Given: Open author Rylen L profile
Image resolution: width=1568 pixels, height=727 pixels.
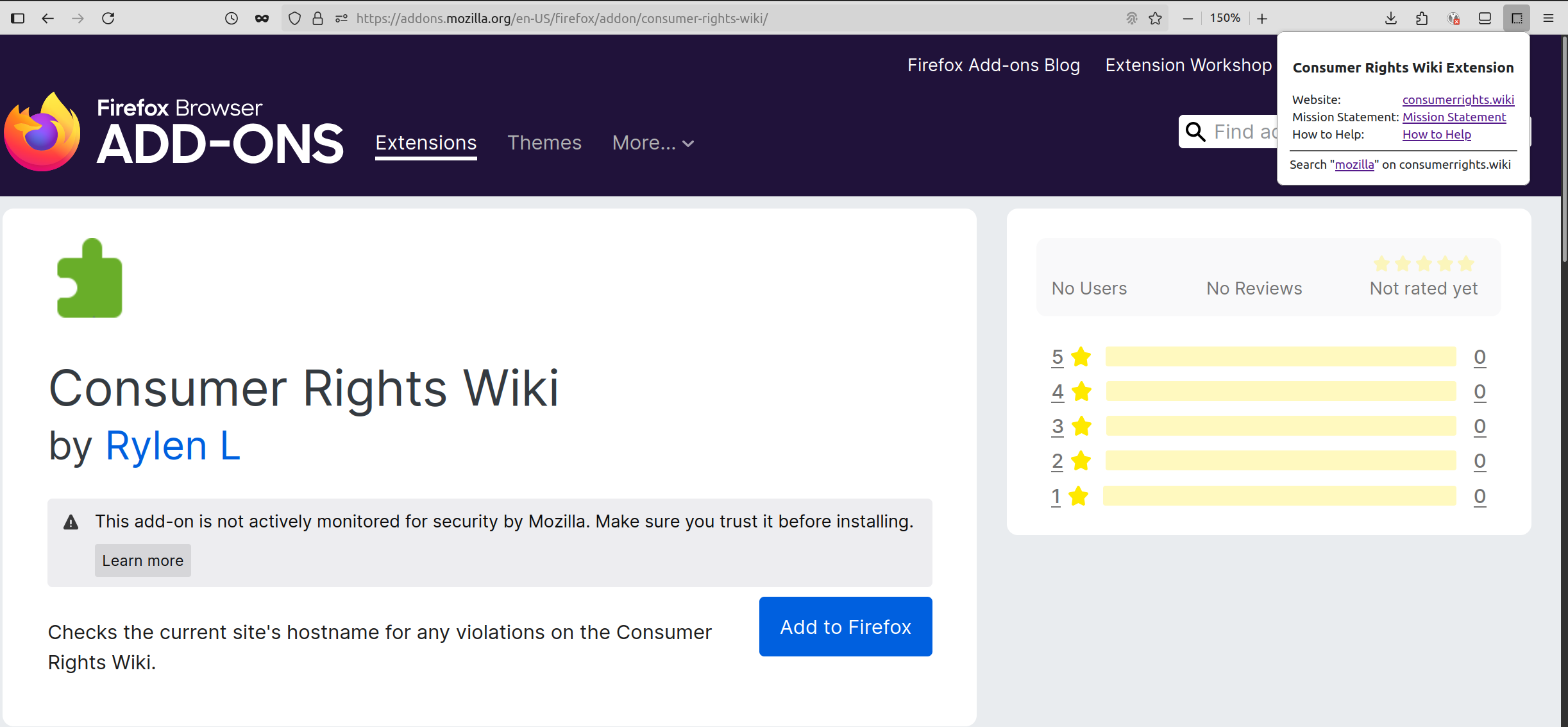Looking at the screenshot, I should (173, 445).
